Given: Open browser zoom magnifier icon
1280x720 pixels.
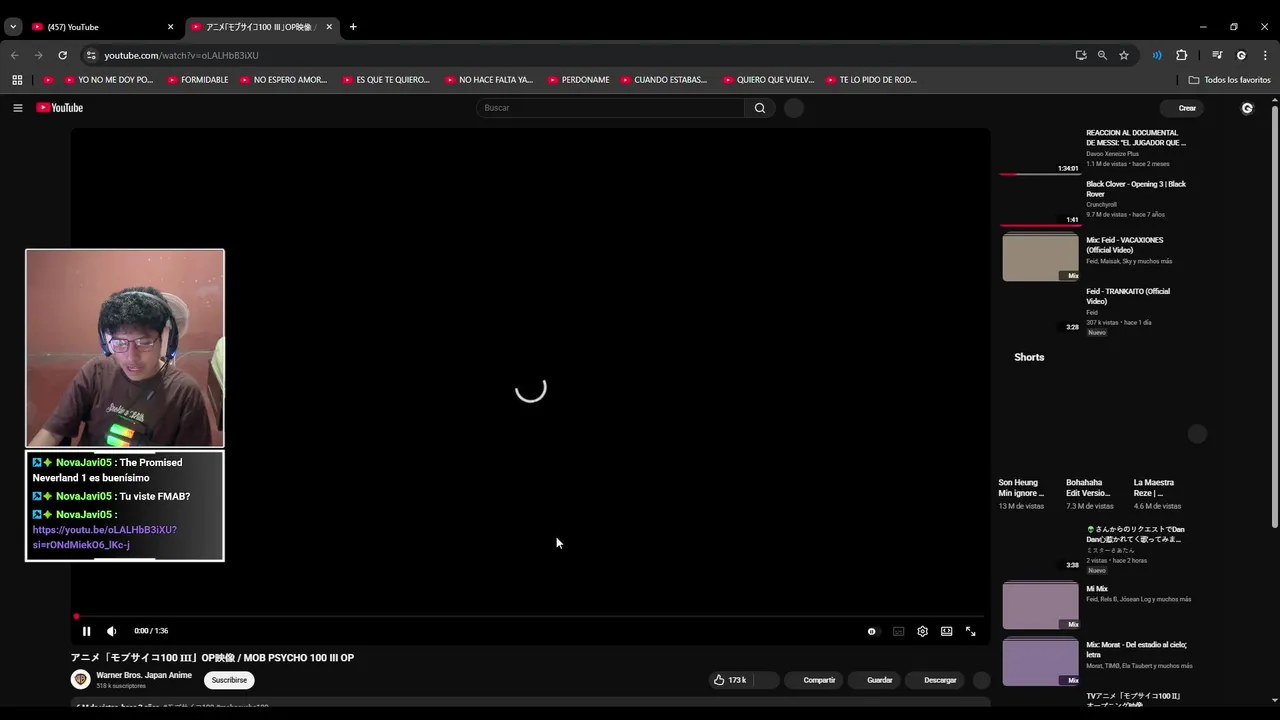Looking at the screenshot, I should (1102, 55).
